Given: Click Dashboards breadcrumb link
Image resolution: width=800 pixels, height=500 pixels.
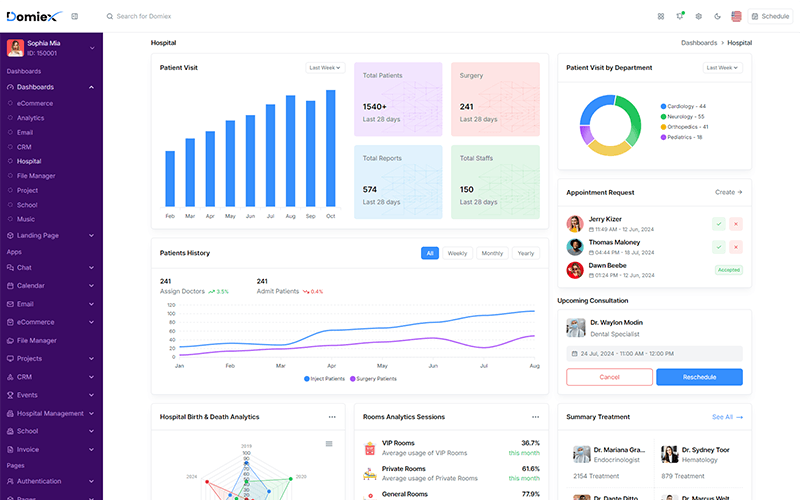Looking at the screenshot, I should pyautogui.click(x=699, y=43).
